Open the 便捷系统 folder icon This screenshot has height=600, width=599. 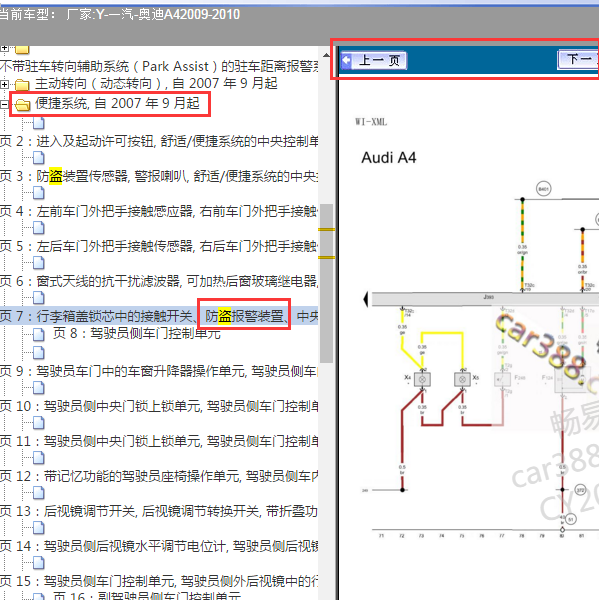point(23,104)
